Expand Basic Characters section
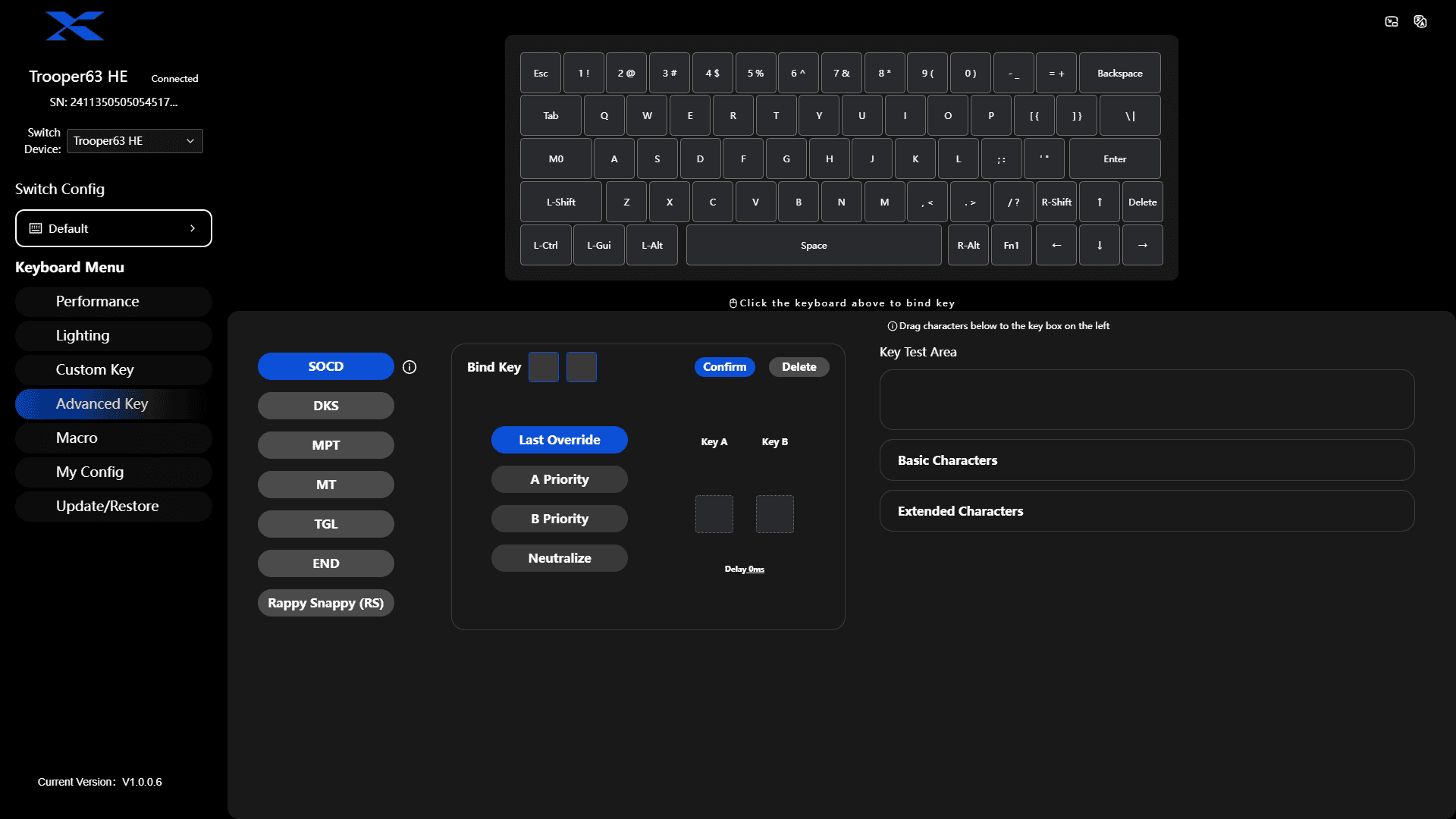The width and height of the screenshot is (1456, 819). tap(1147, 460)
